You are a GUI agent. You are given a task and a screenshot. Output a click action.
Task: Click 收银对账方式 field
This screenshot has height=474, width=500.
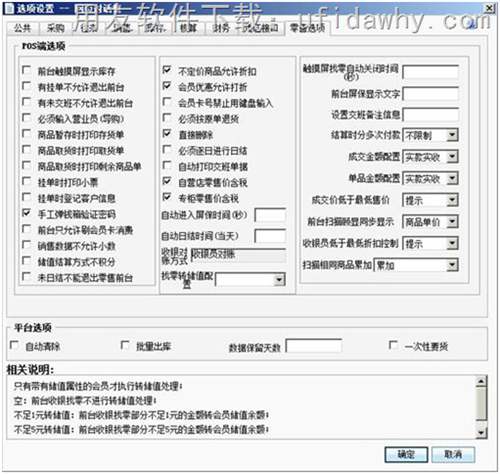(x=238, y=256)
